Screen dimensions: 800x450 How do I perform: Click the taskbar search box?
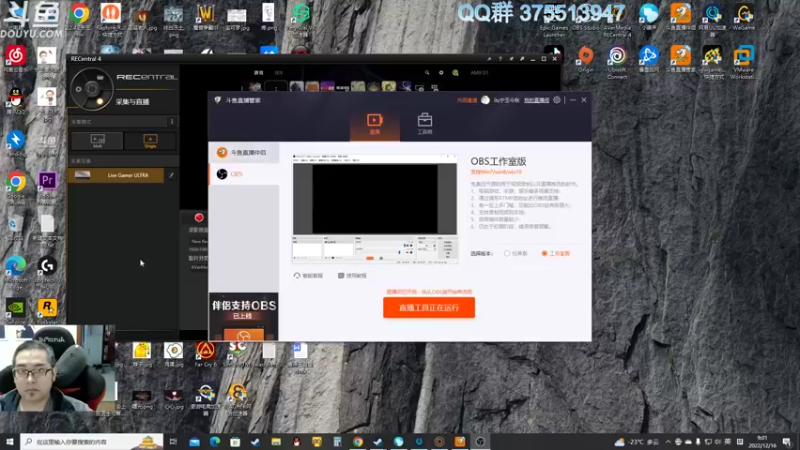tap(92, 441)
